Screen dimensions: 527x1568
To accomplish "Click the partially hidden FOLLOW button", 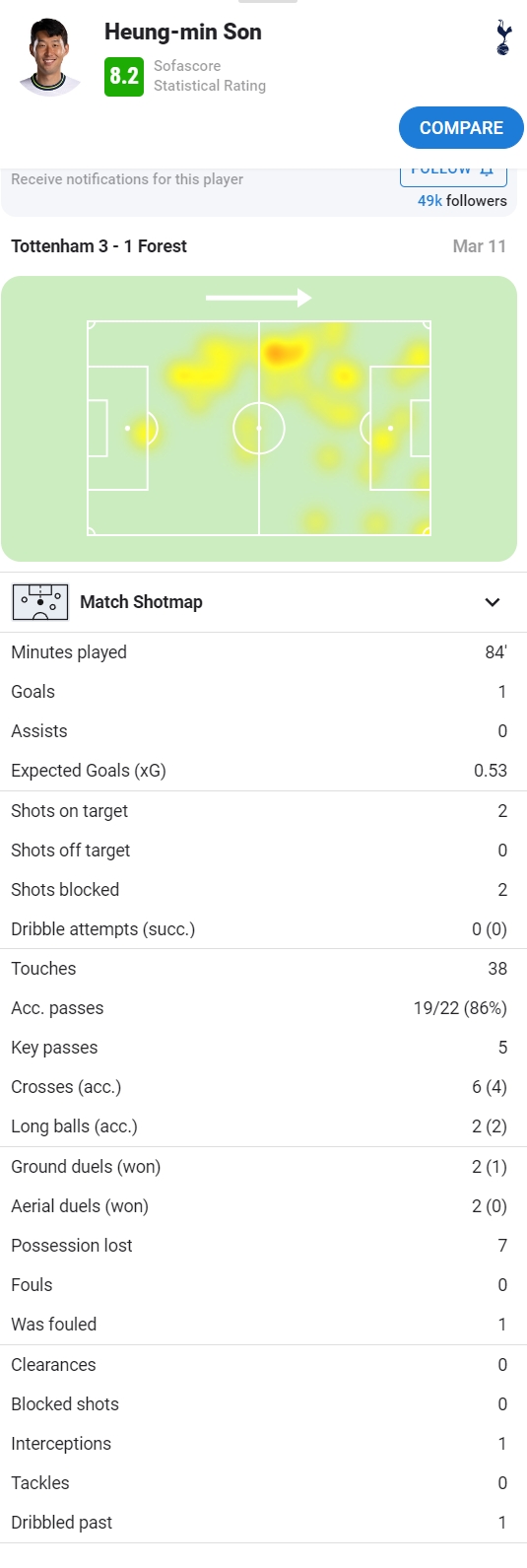I will [453, 173].
